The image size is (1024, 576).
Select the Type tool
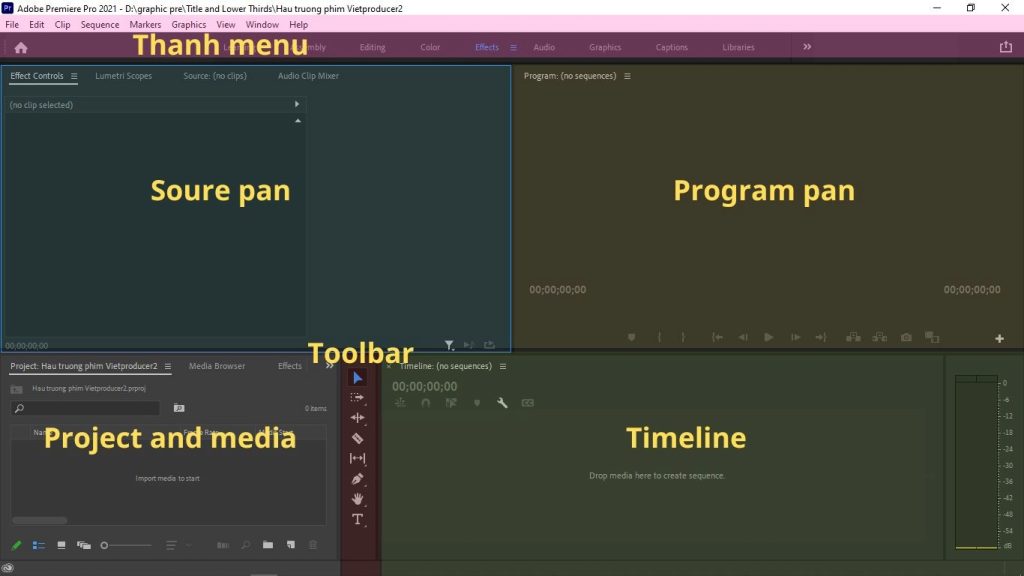[358, 519]
